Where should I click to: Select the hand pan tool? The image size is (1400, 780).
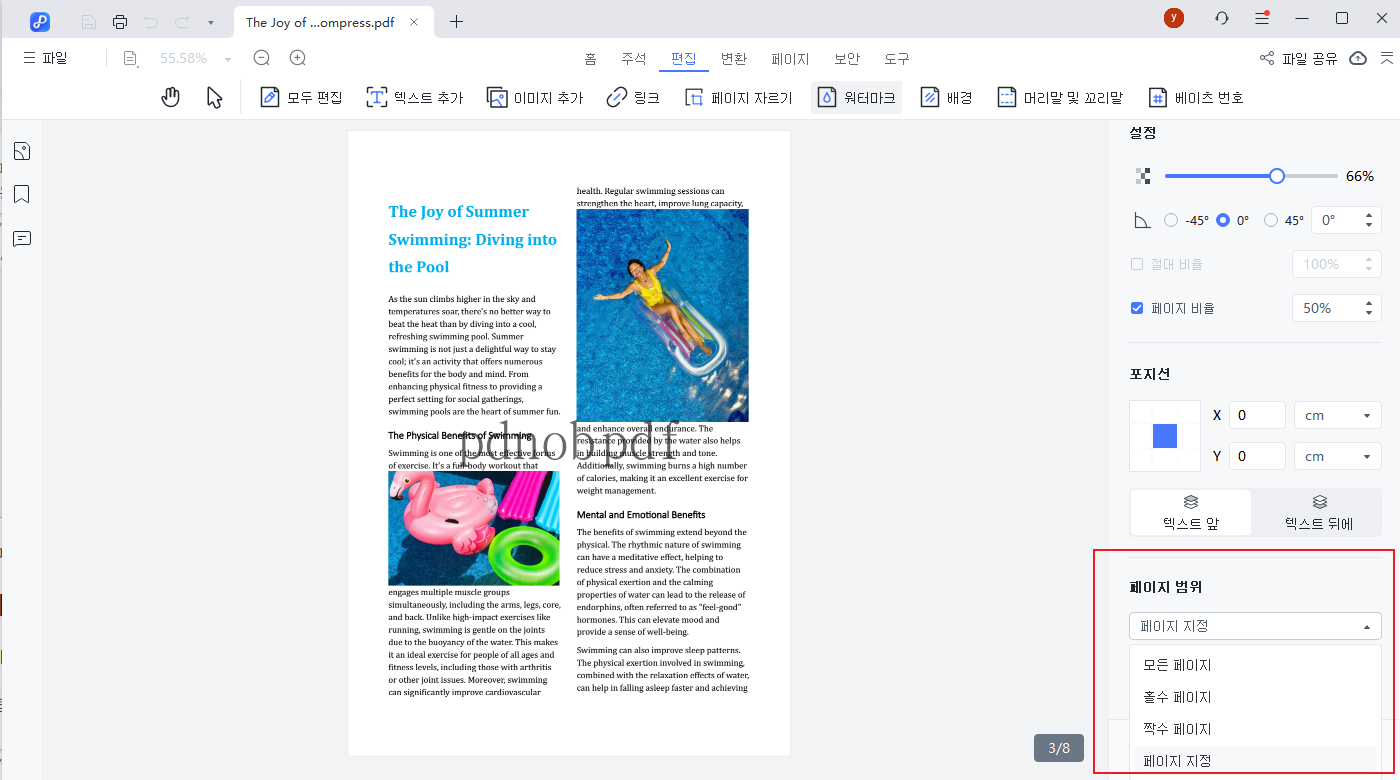[x=171, y=97]
